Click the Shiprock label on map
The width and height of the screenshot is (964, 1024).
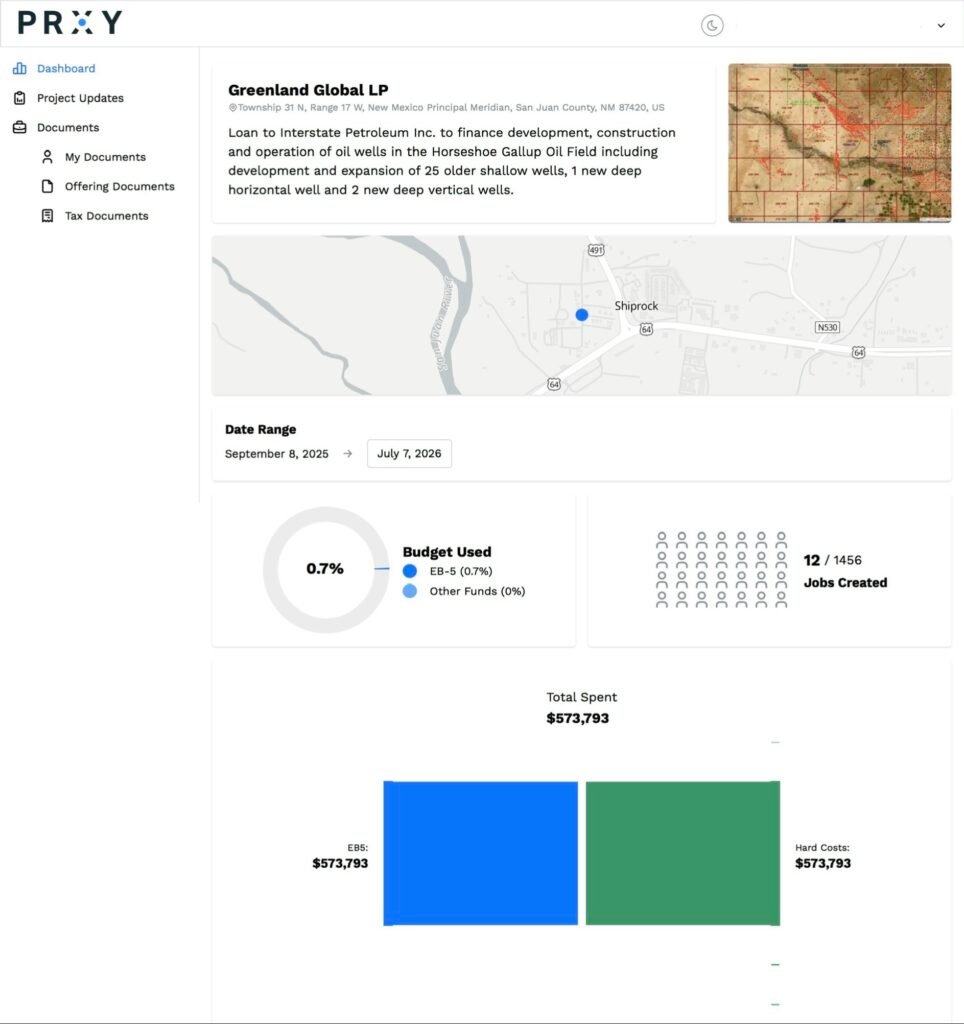636,306
